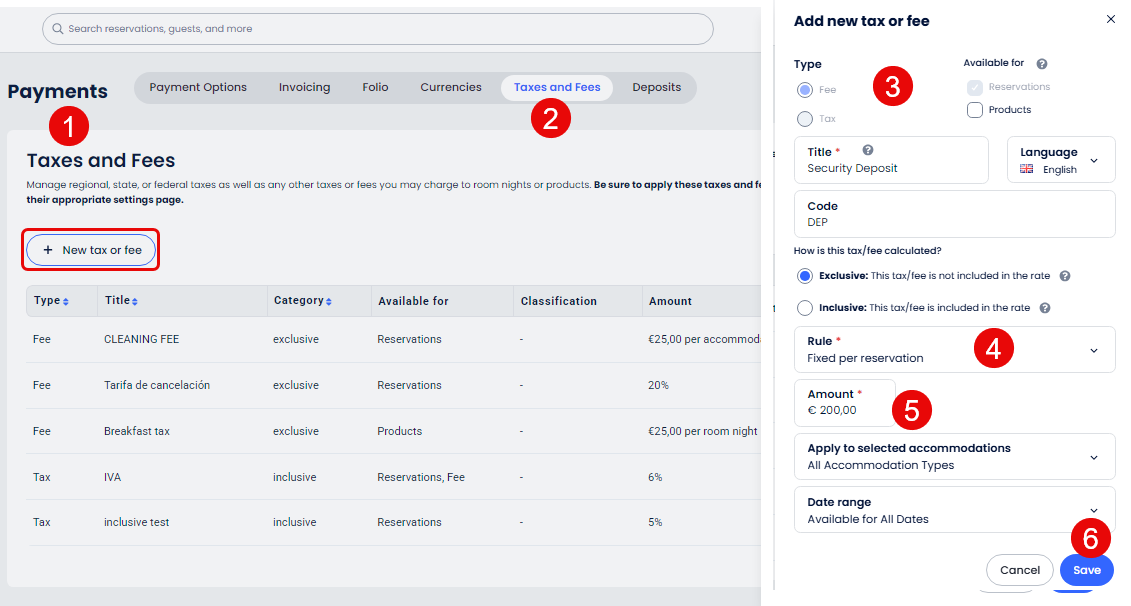
Task: Click help icon beside Title label
Action: click(x=868, y=150)
